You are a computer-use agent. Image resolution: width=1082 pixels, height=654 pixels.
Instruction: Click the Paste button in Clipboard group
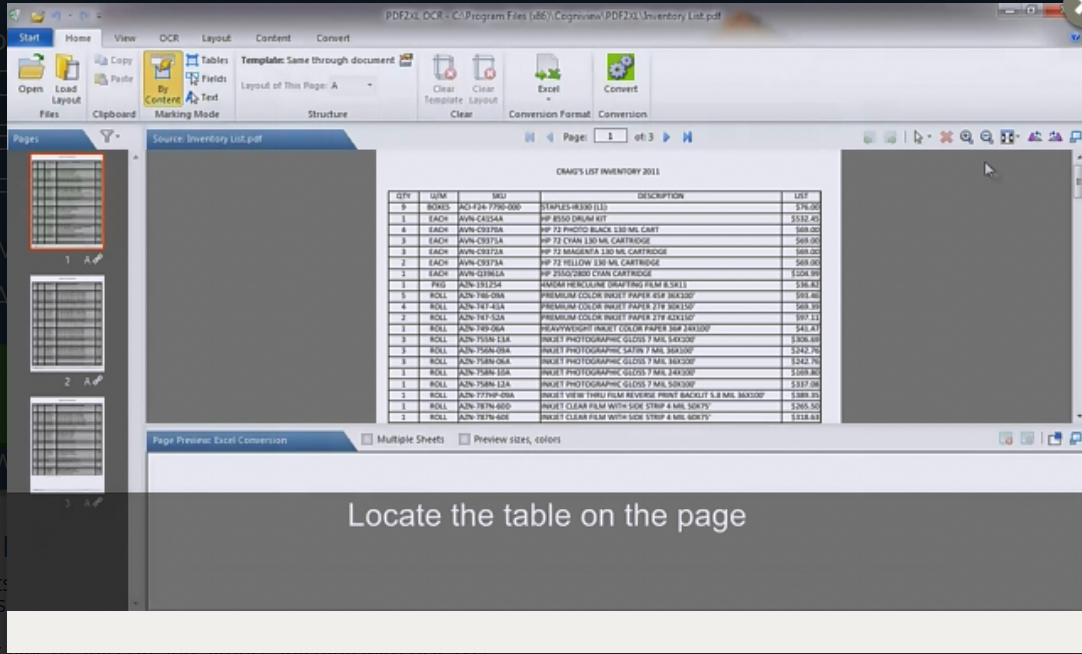coord(114,79)
